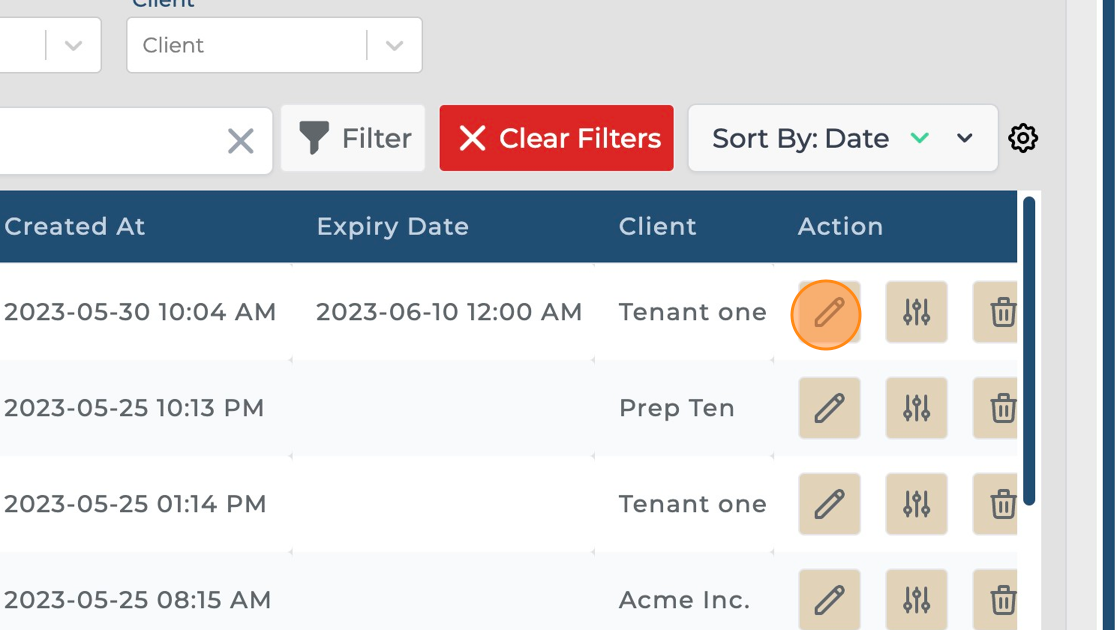Image resolution: width=1120 pixels, height=630 pixels.
Task: Edit the Tenant one row dated 2023-05-25 01:14 PM
Action: [x=828, y=504]
